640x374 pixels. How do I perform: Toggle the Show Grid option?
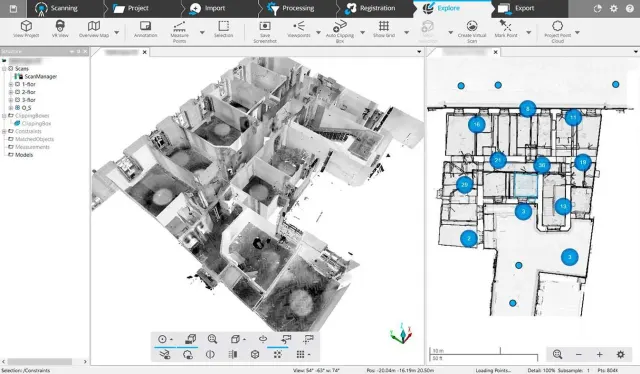(x=384, y=29)
